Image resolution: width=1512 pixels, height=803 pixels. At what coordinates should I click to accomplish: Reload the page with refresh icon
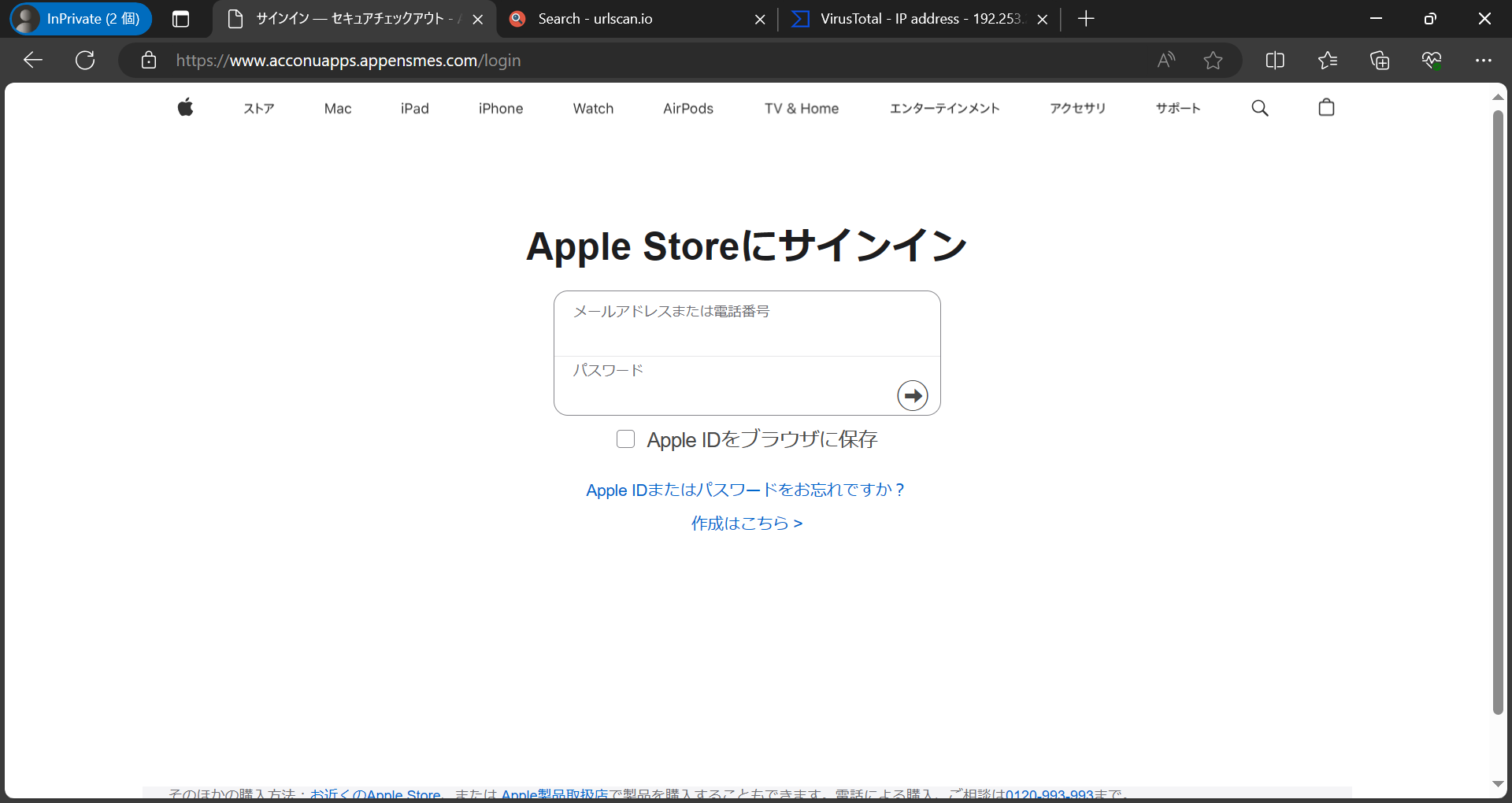coord(85,60)
